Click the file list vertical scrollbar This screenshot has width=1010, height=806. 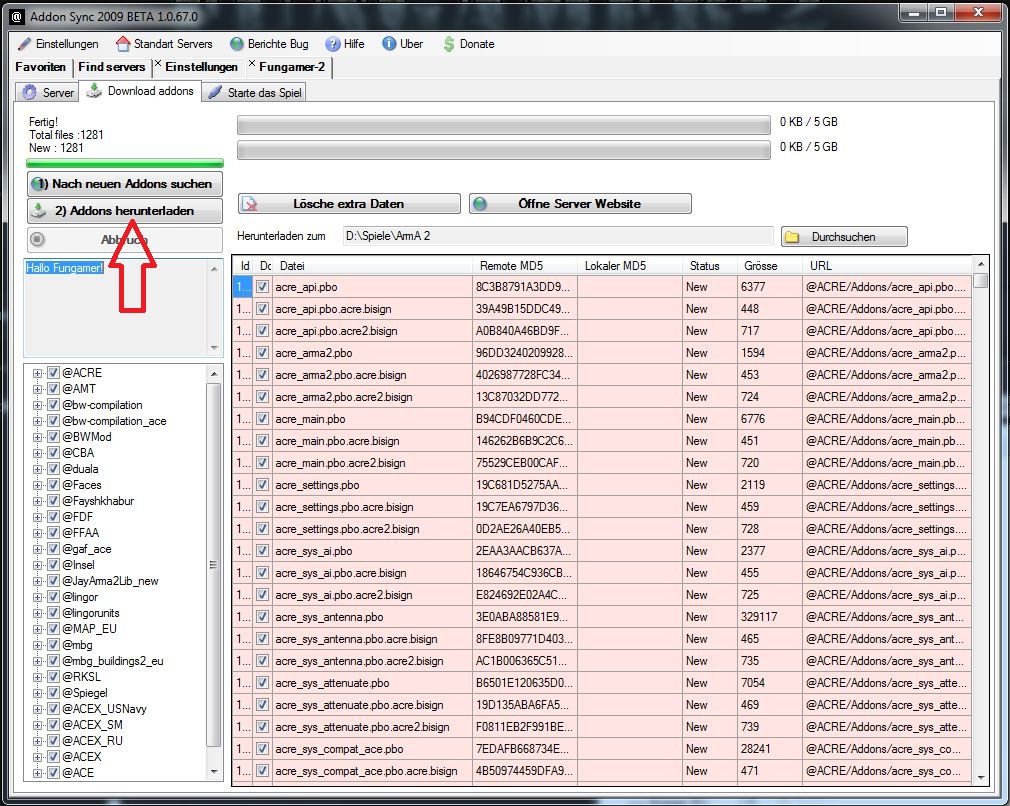pos(980,520)
